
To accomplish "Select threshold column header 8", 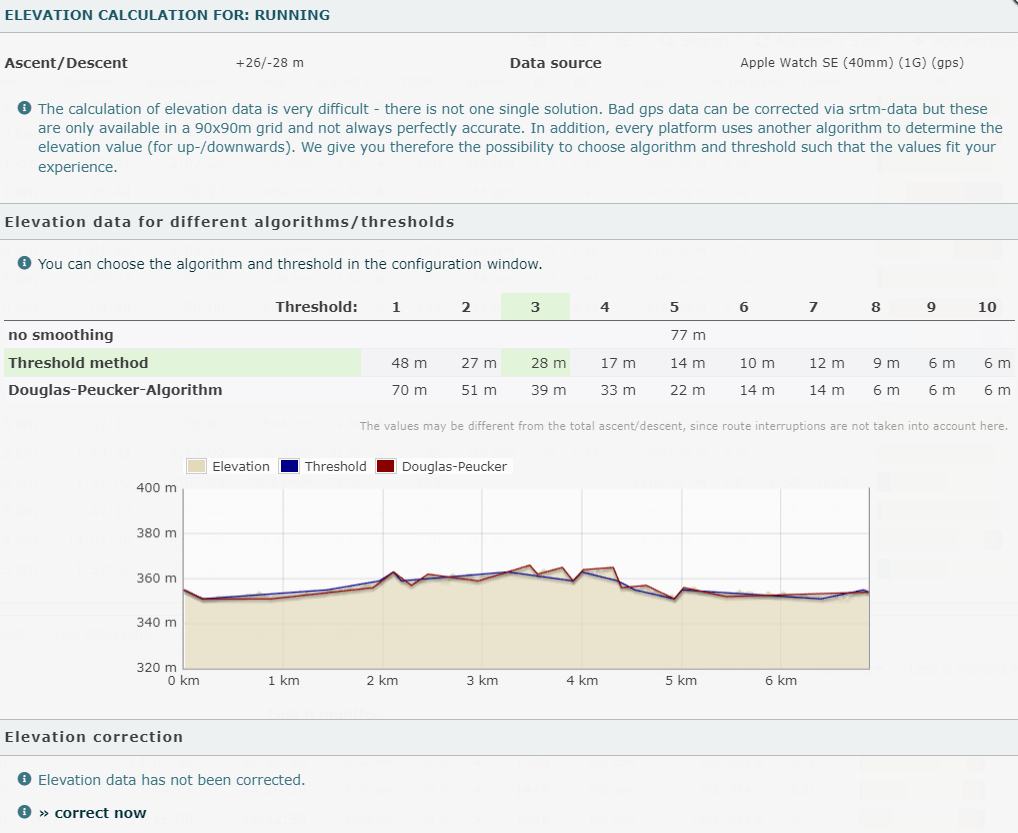I will pos(876,307).
